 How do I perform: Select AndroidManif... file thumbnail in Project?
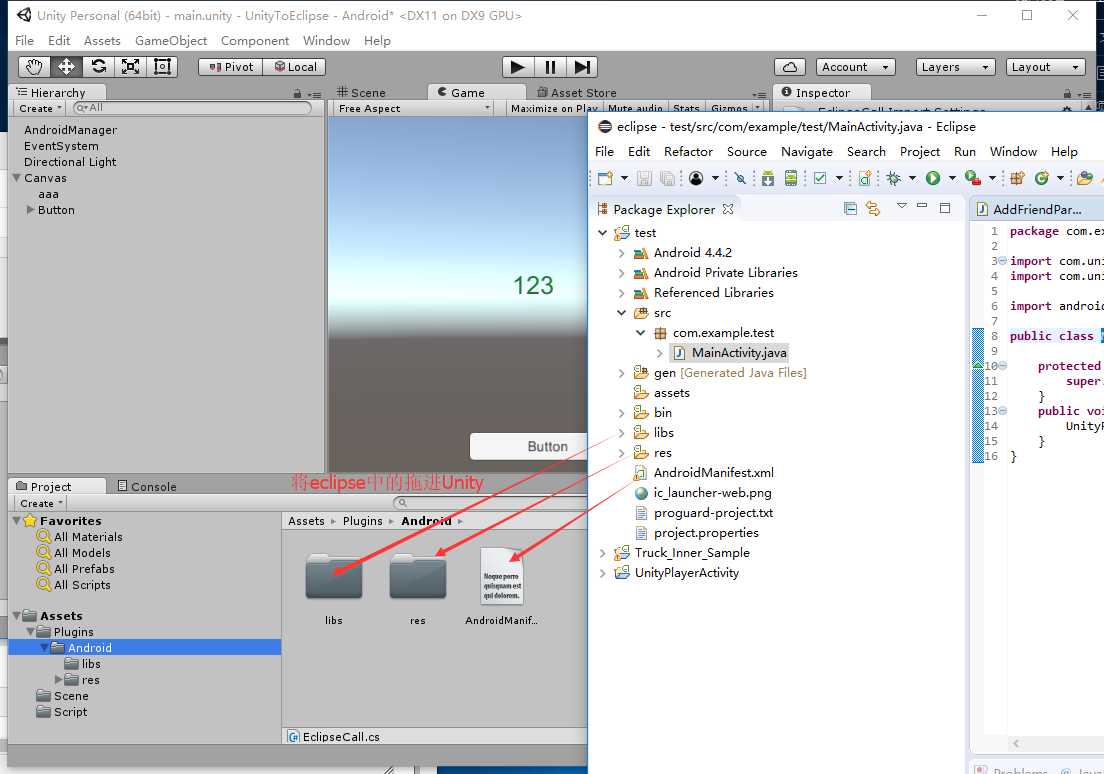point(501,576)
